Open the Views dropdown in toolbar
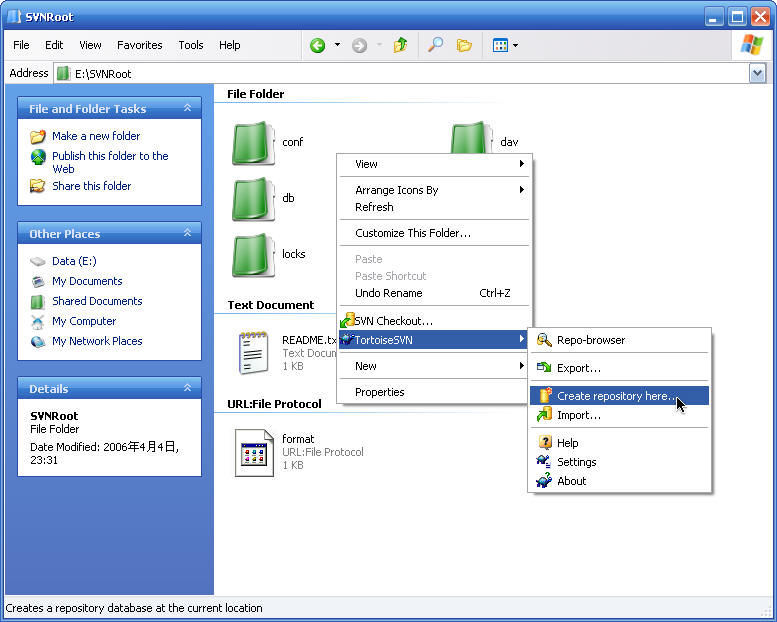This screenshot has width=777, height=622. click(505, 45)
